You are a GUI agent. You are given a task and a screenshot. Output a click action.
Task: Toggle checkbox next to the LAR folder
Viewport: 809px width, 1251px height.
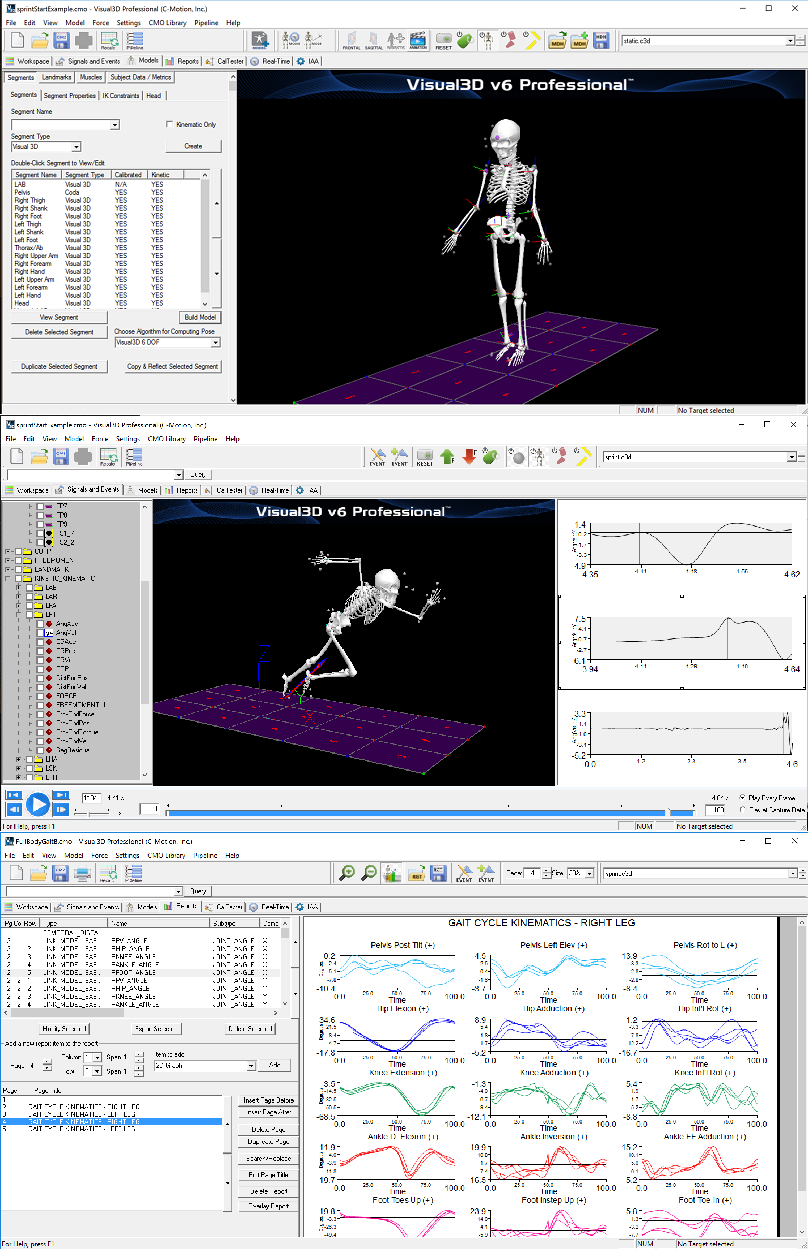click(29, 596)
